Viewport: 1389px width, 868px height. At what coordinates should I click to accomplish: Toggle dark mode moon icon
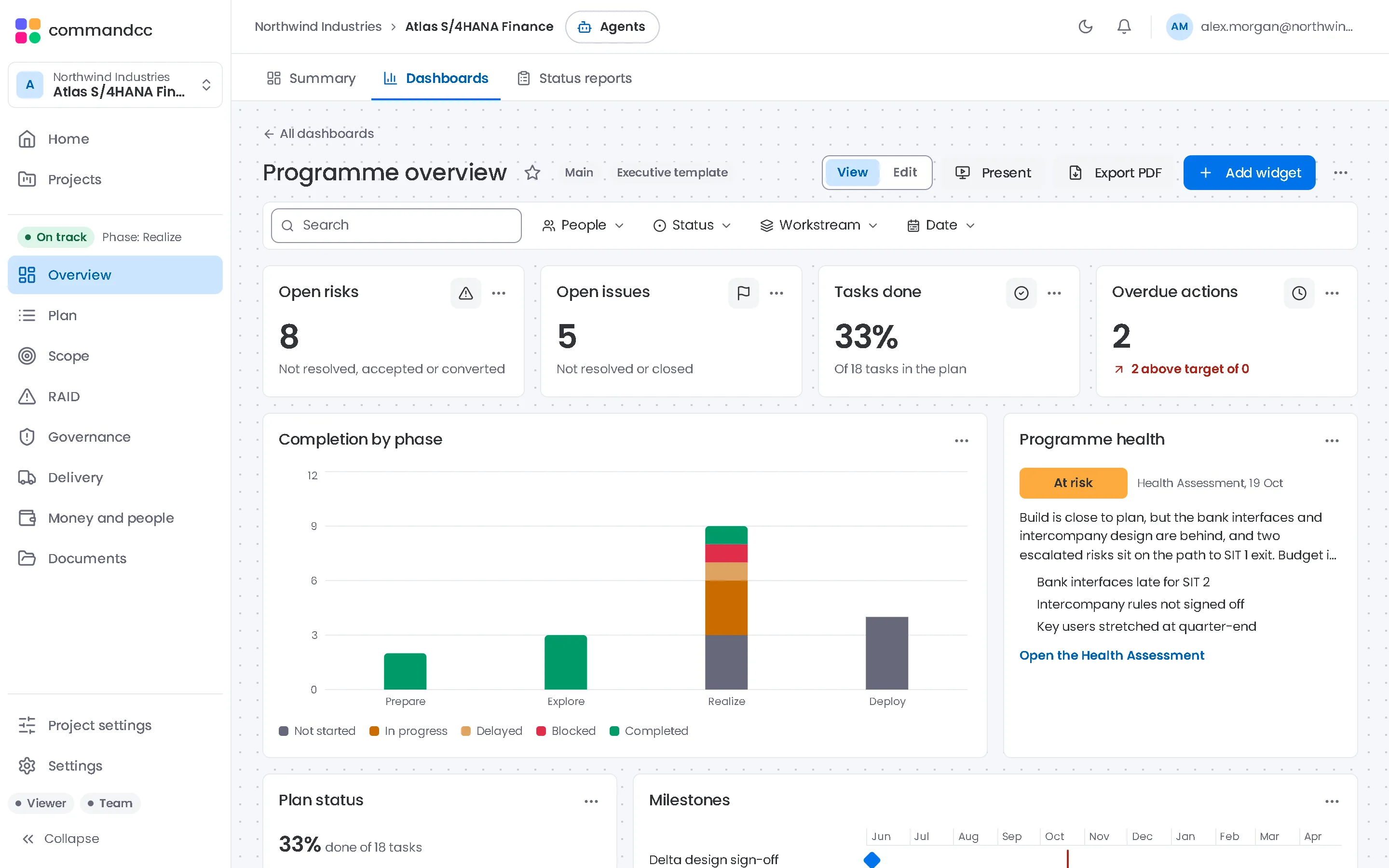1085,27
